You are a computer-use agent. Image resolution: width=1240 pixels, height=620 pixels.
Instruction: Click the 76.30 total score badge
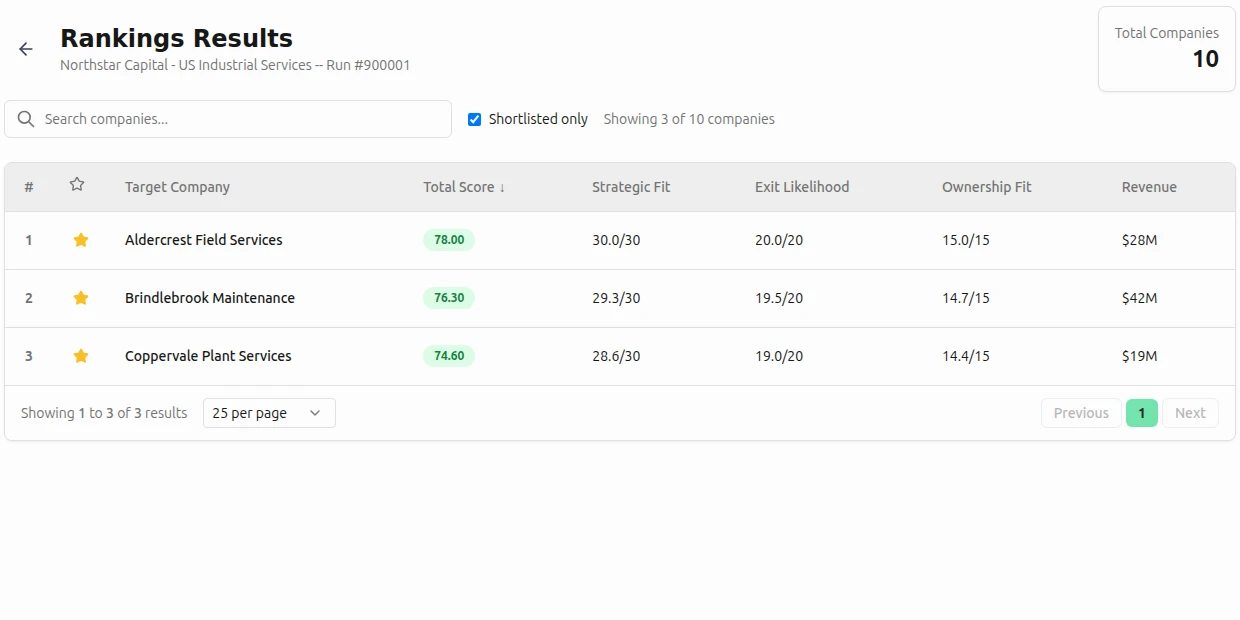point(449,298)
